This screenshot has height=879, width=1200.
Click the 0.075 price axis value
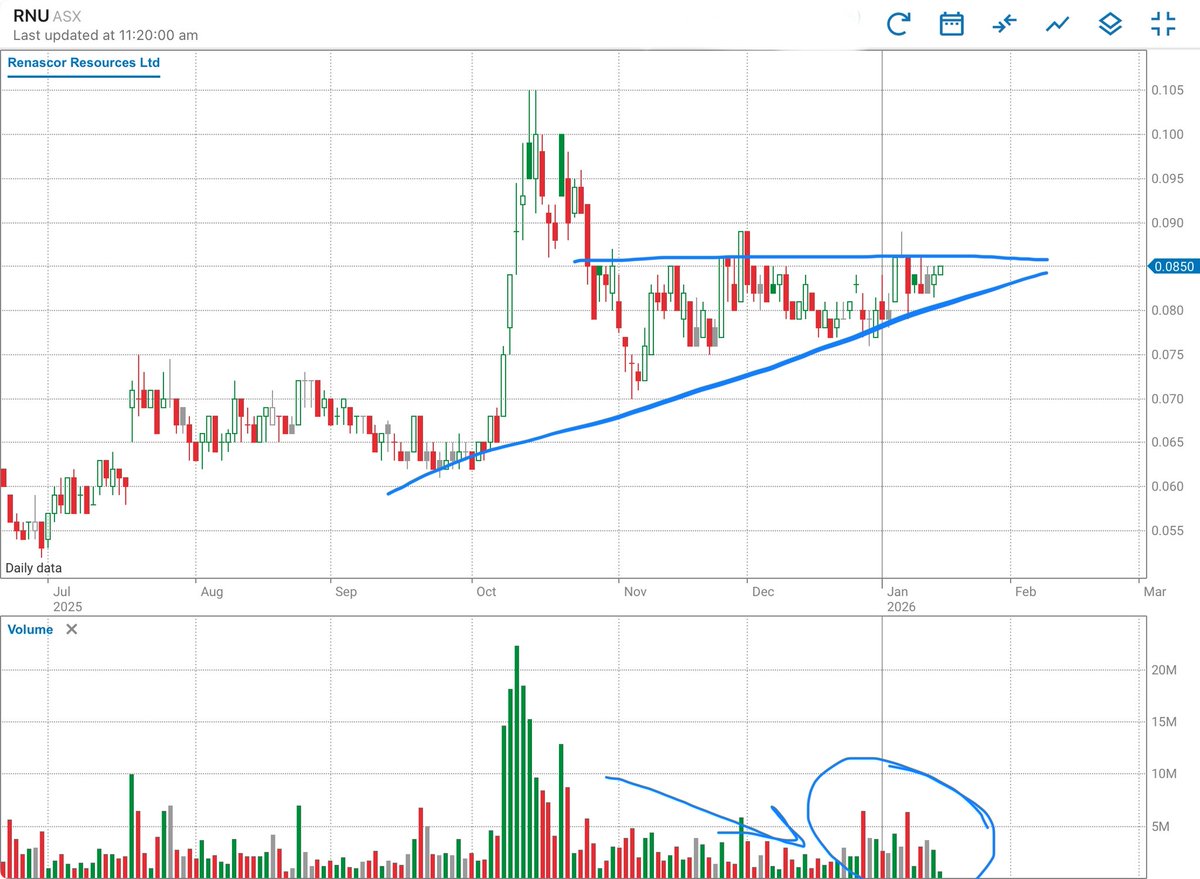(1168, 355)
